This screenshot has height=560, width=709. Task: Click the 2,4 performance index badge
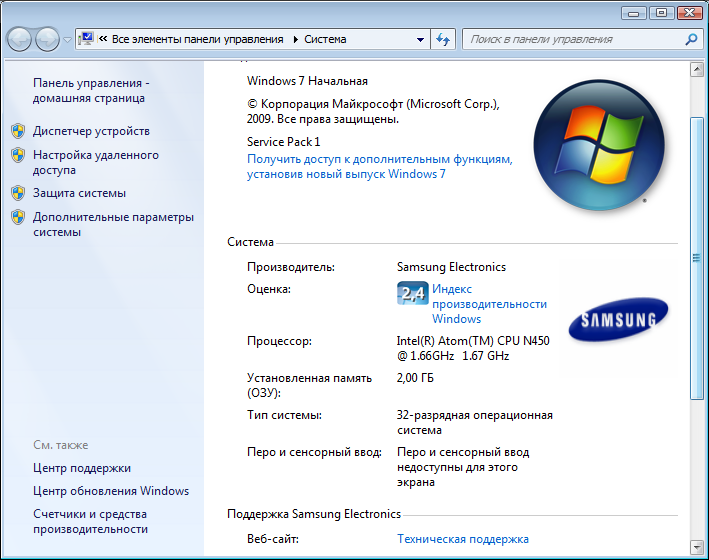412,293
